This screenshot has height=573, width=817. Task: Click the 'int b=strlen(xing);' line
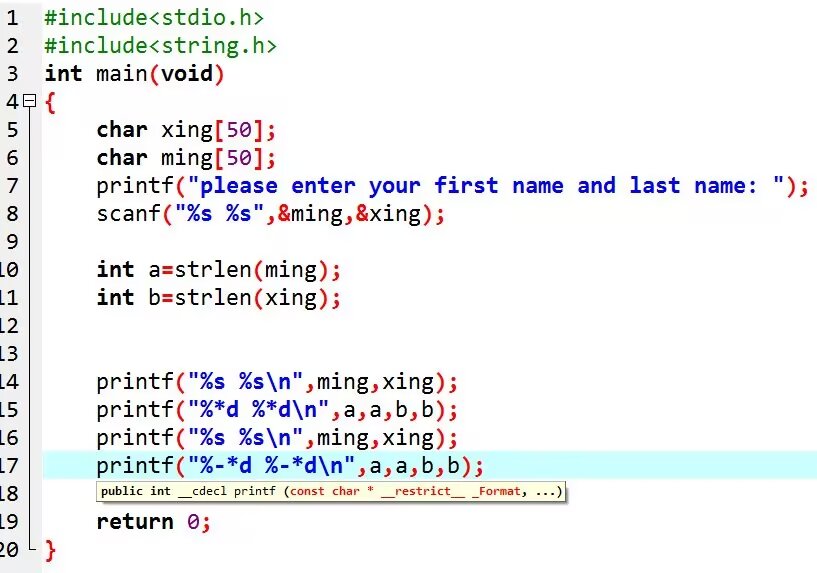pyautogui.click(x=218, y=298)
